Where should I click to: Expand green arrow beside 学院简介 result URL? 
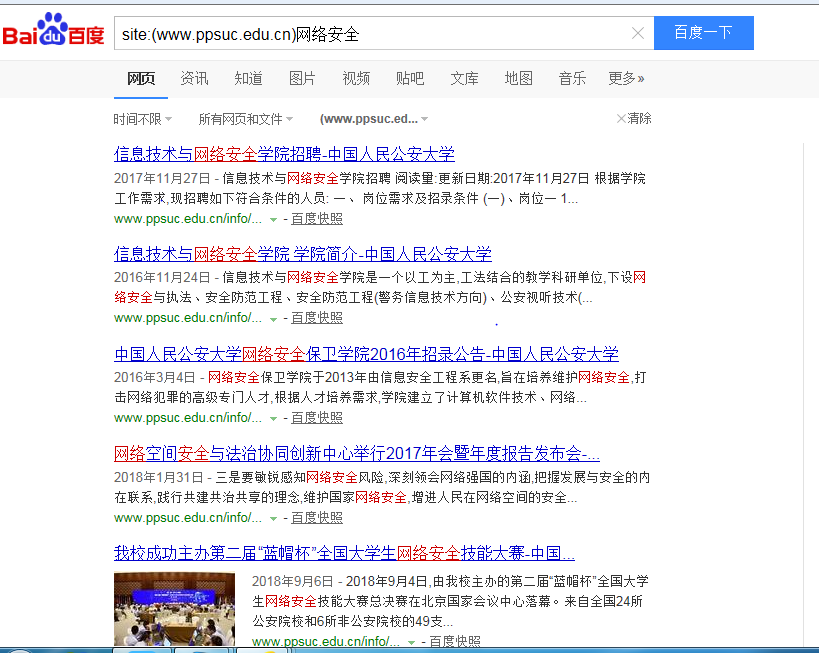(273, 319)
